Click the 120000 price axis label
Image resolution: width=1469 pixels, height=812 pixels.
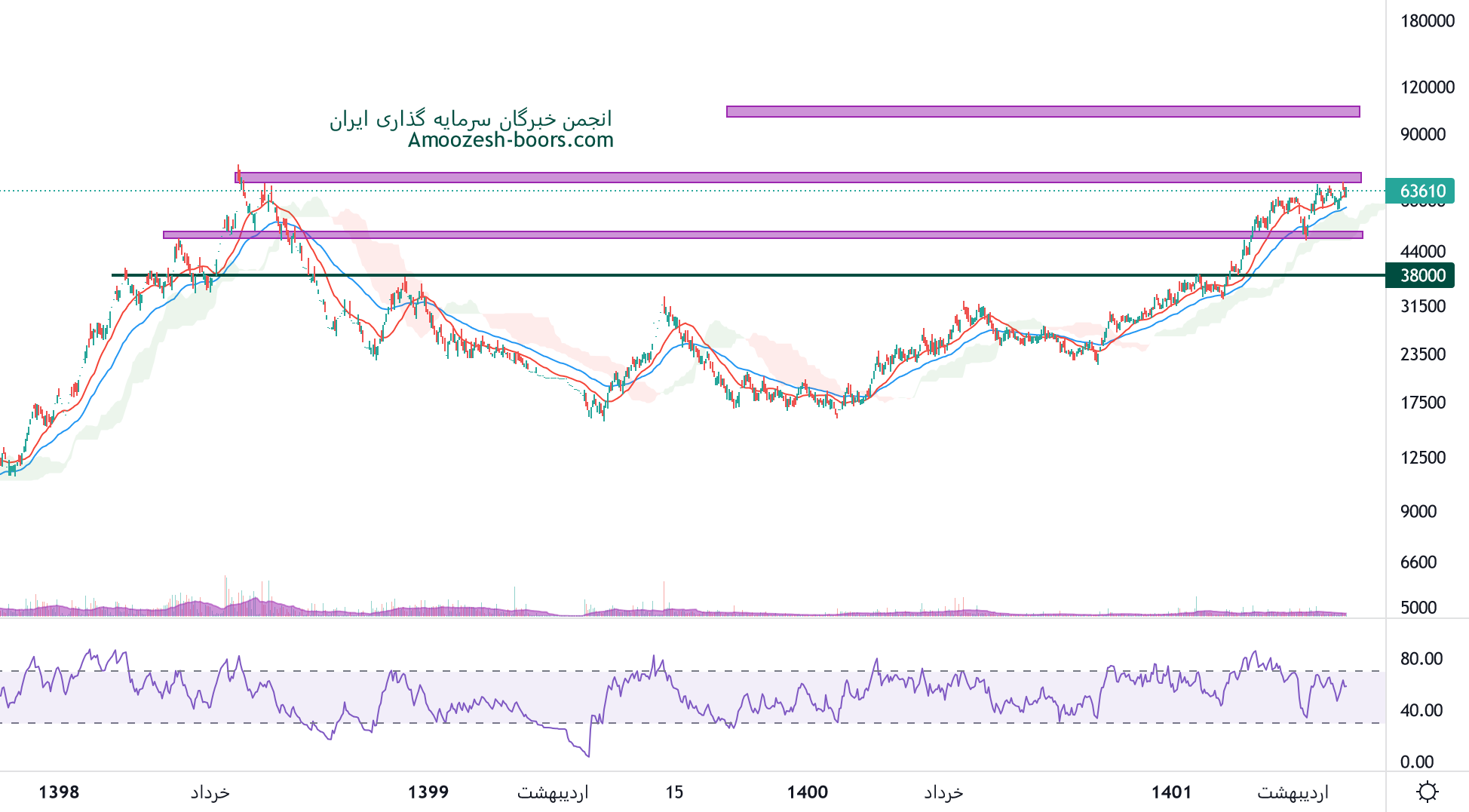click(x=1427, y=87)
